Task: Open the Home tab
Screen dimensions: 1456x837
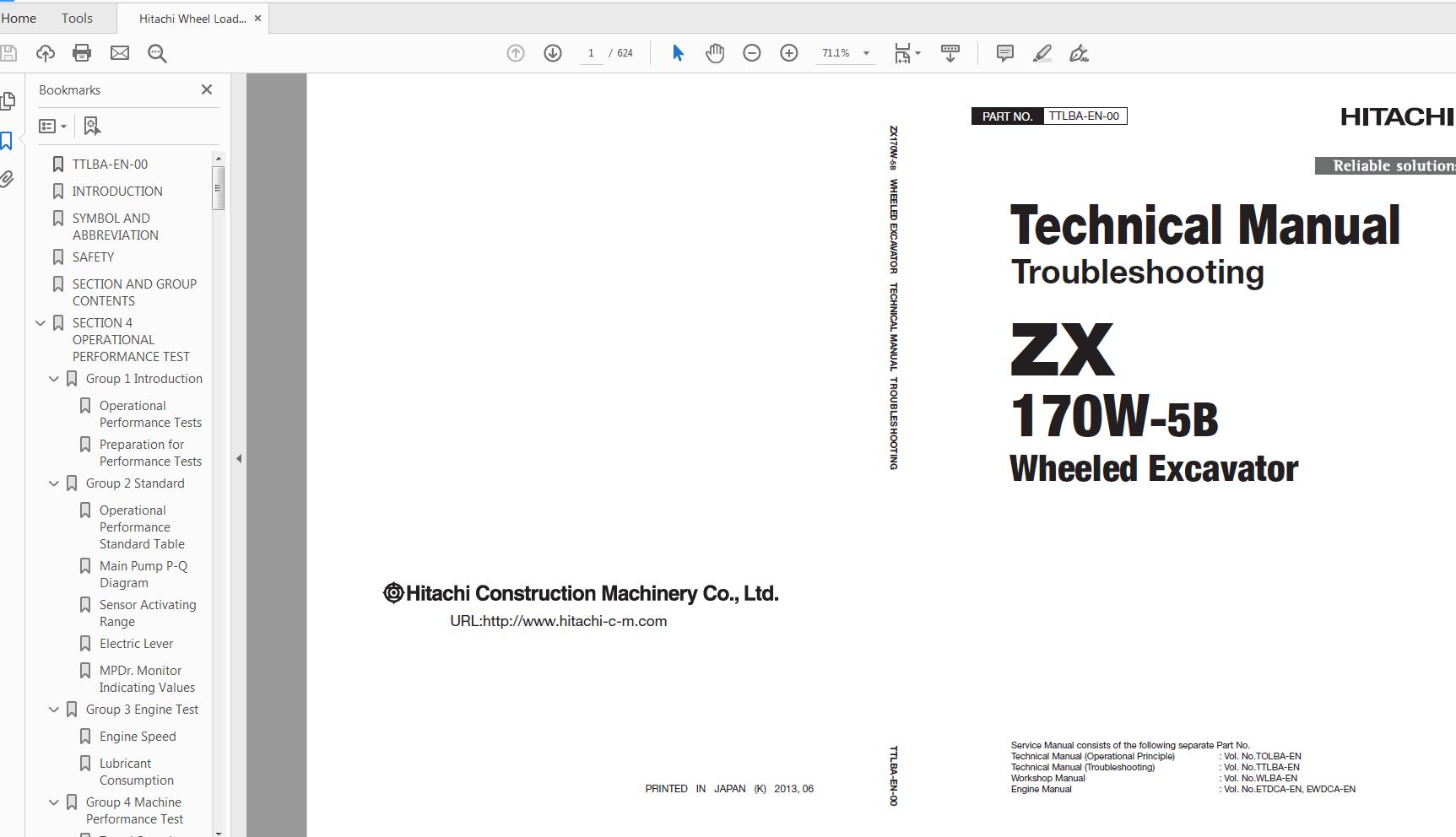Action: 19,17
